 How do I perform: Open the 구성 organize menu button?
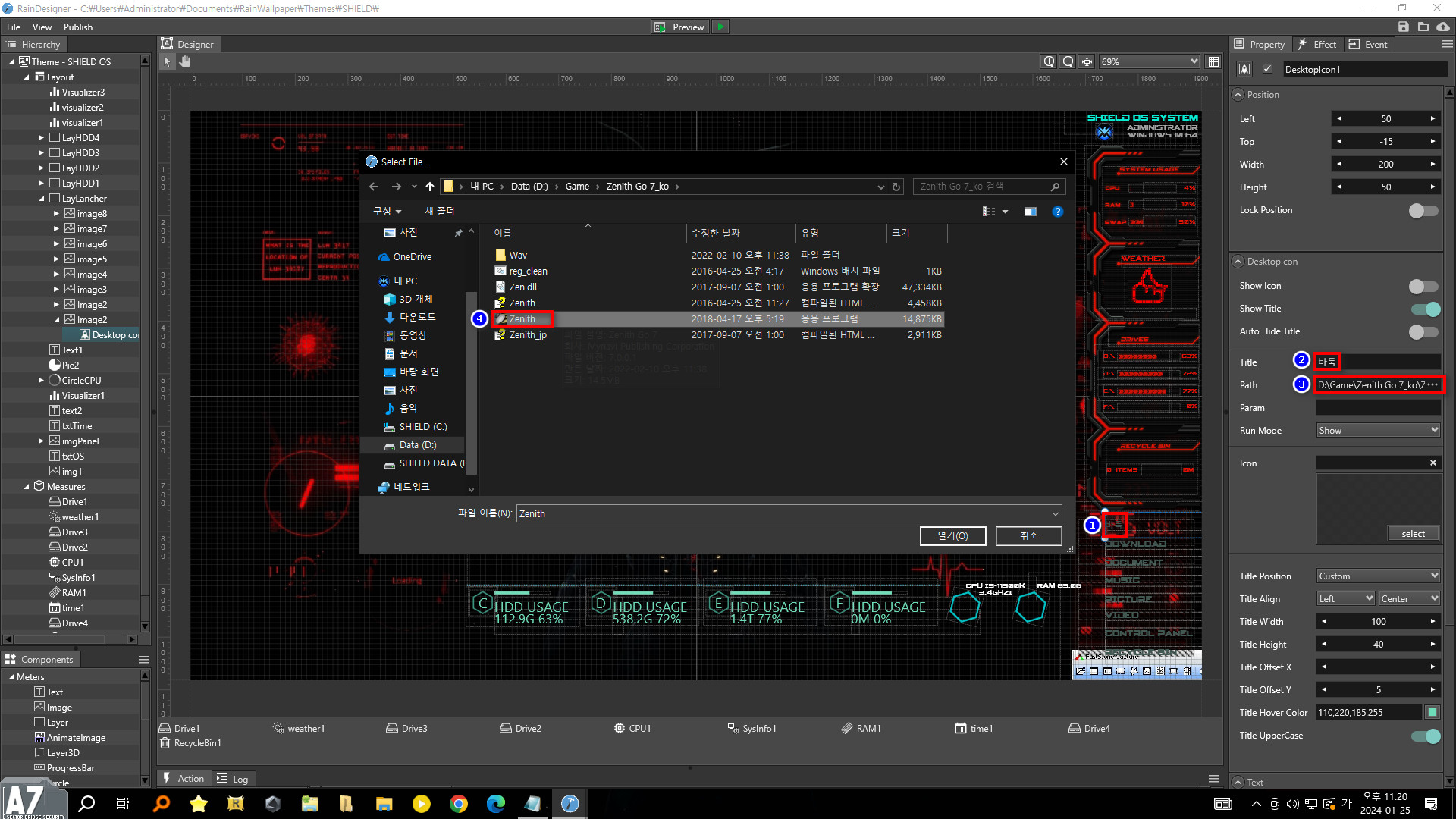tap(387, 212)
